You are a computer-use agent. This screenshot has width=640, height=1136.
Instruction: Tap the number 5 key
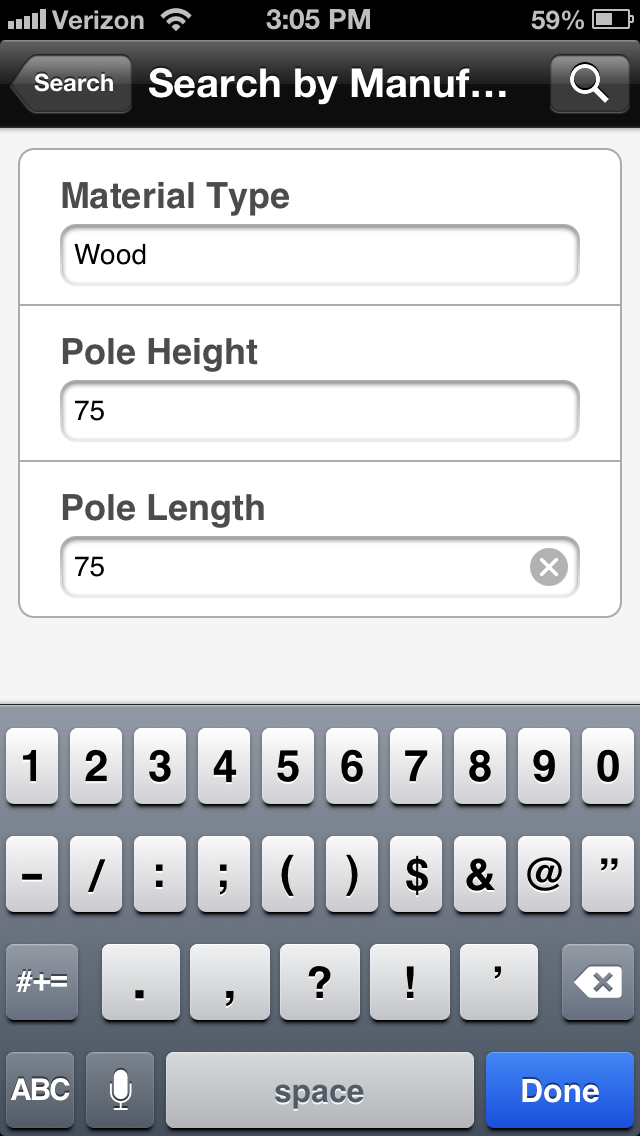[288, 767]
